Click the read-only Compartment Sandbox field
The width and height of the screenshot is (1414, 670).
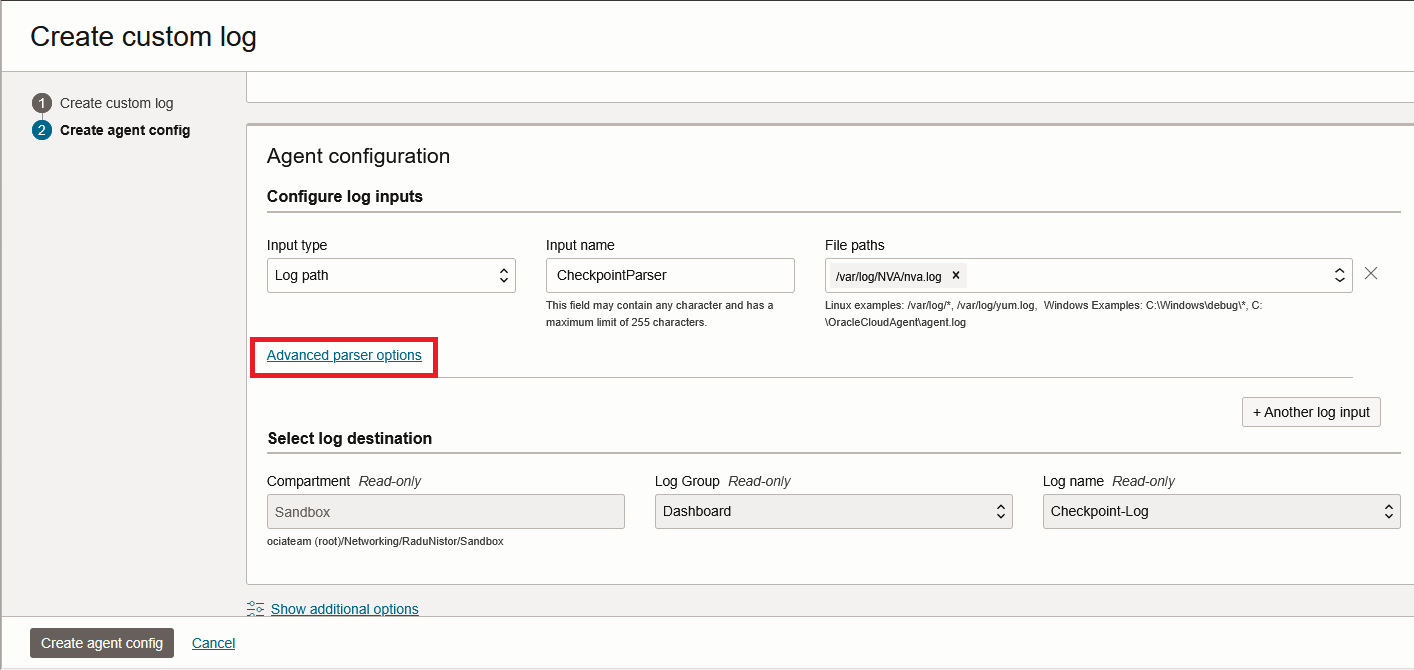(x=445, y=511)
